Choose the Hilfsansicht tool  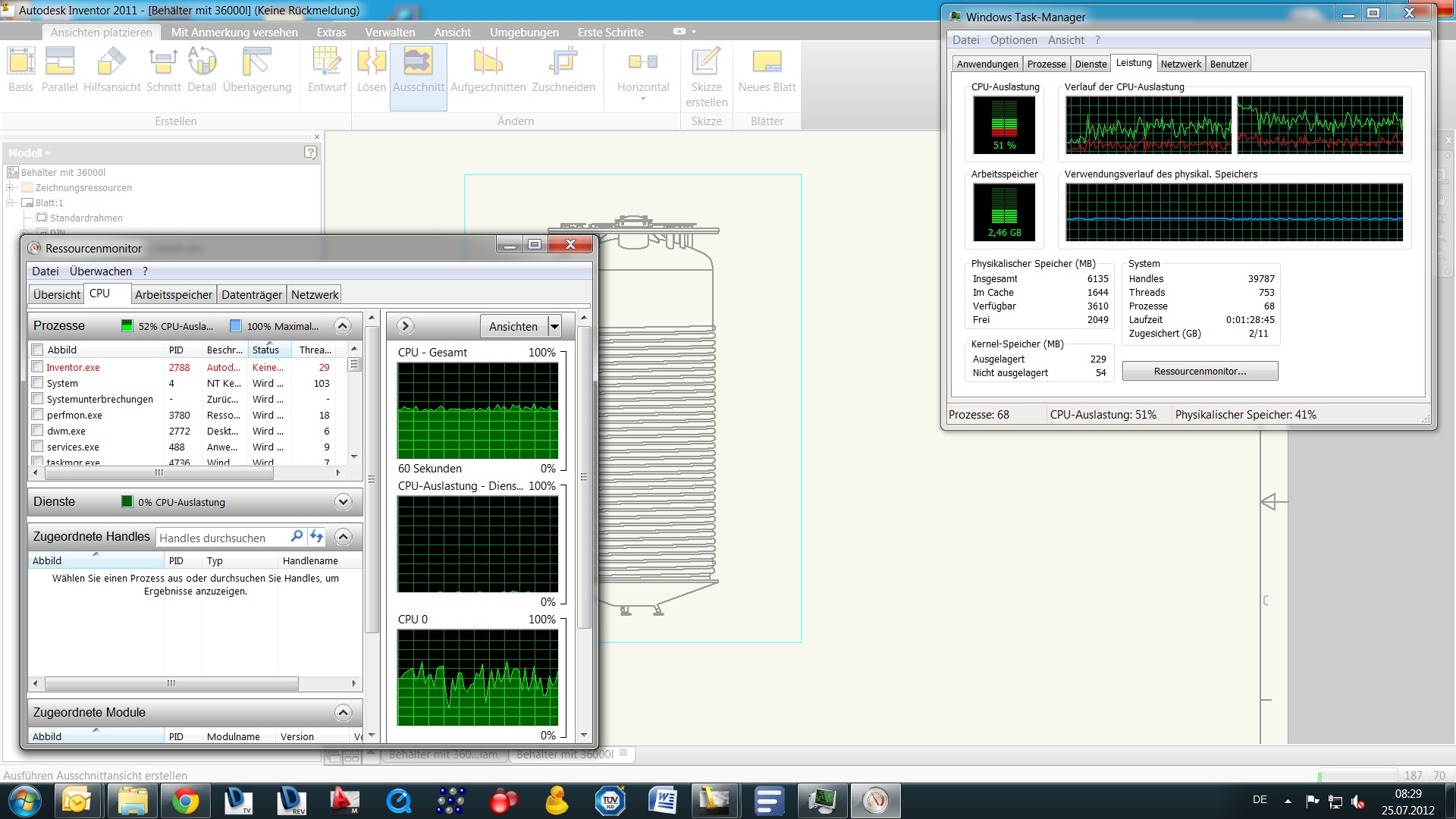112,70
